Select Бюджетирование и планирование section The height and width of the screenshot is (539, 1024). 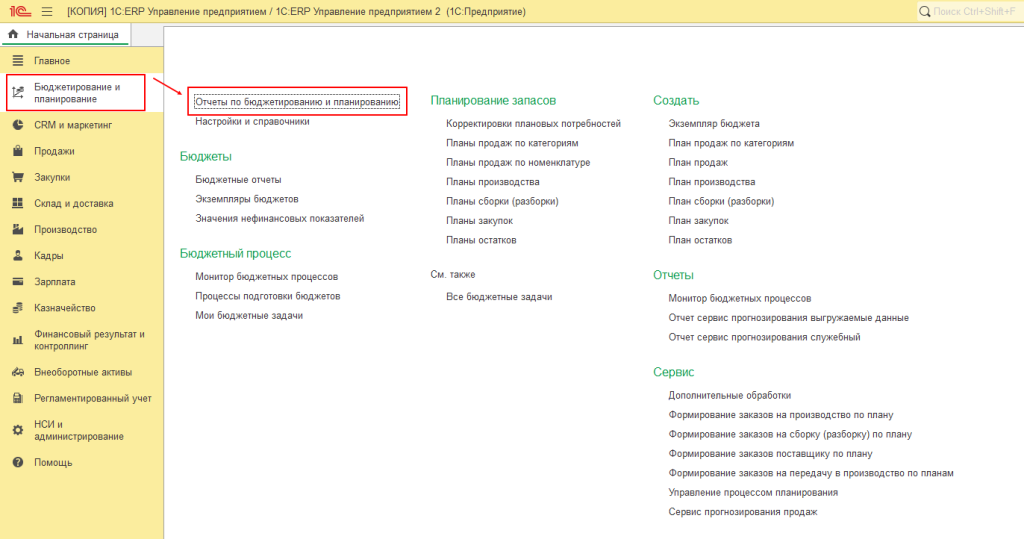pyautogui.click(x=77, y=93)
